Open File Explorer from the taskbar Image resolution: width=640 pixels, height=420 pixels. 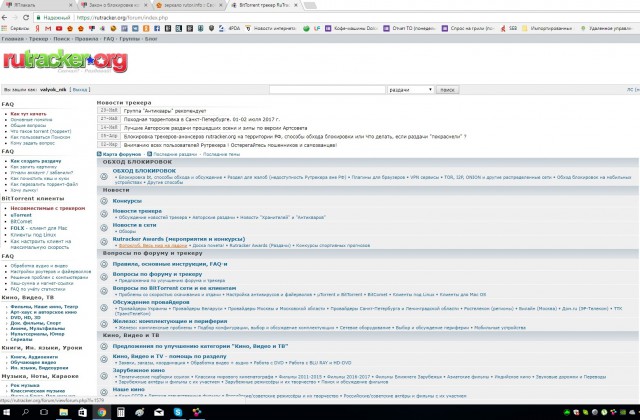pos(63,412)
